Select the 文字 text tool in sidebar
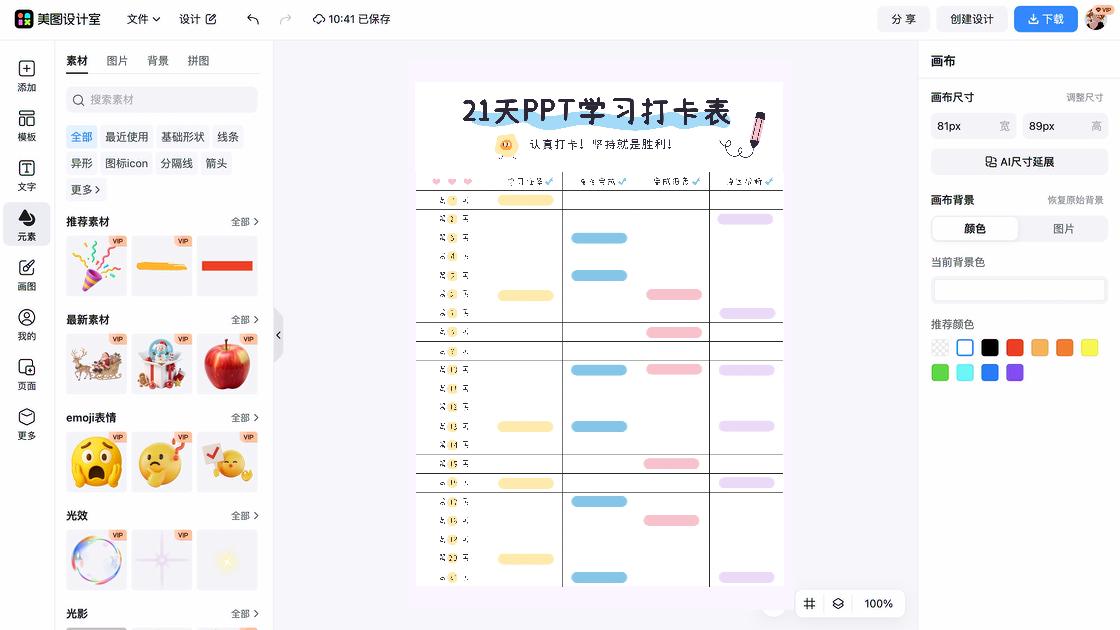1120x630 pixels. pyautogui.click(x=26, y=175)
